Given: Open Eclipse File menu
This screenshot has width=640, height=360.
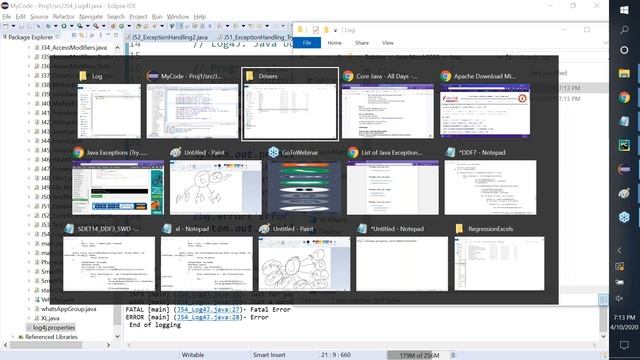Looking at the screenshot, I should coord(7,17).
